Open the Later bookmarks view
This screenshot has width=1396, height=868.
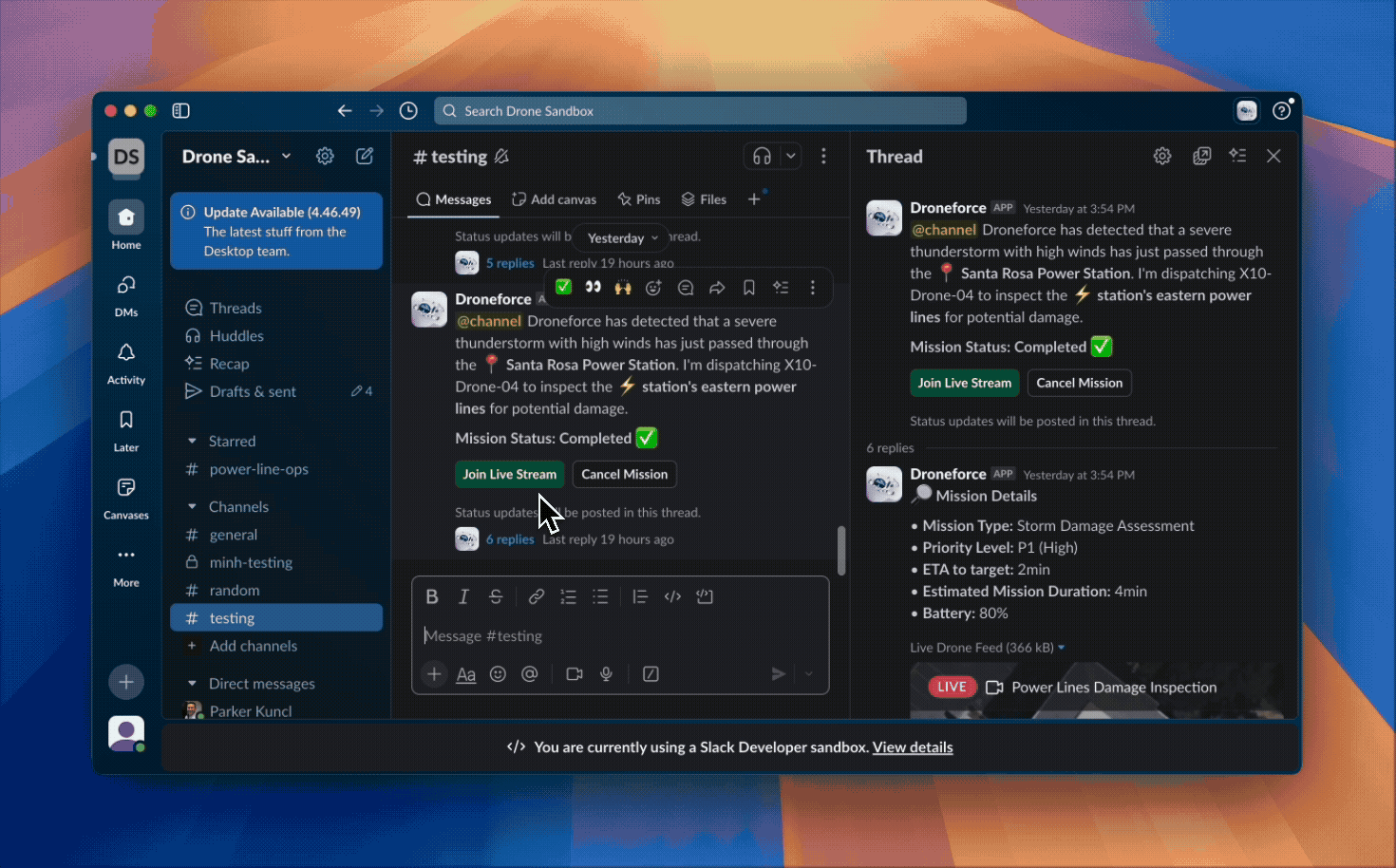(126, 429)
